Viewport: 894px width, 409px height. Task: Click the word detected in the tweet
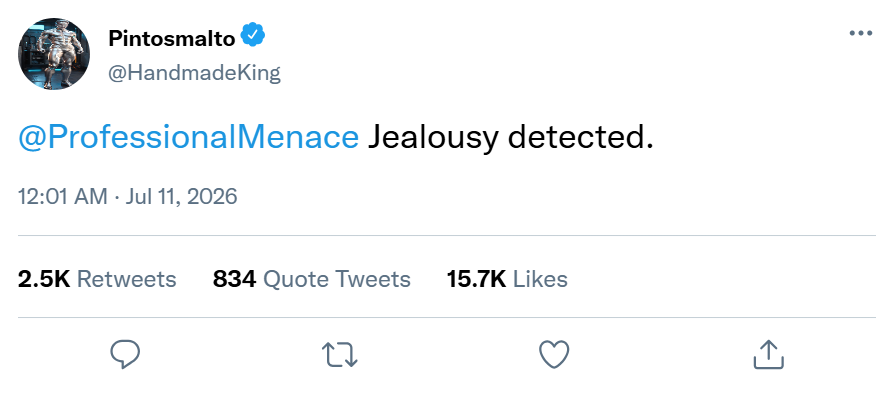tap(580, 138)
